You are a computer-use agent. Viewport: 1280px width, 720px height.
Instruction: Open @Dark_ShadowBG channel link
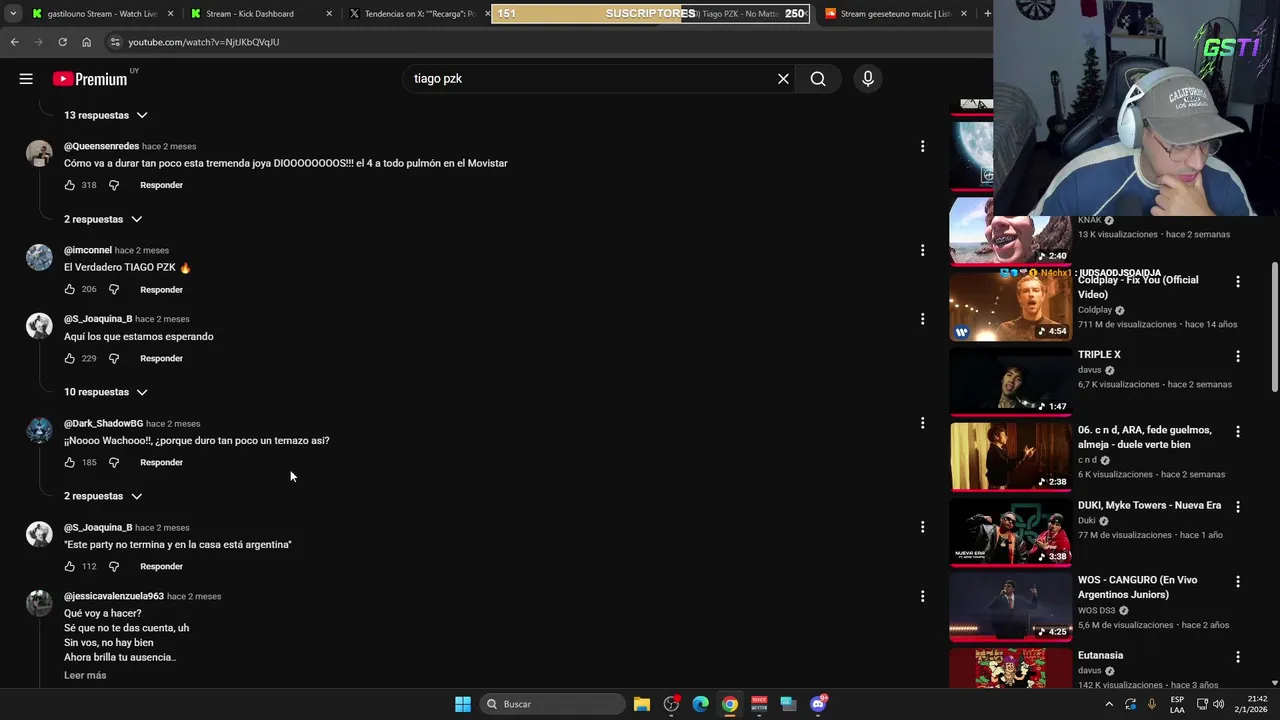(103, 423)
